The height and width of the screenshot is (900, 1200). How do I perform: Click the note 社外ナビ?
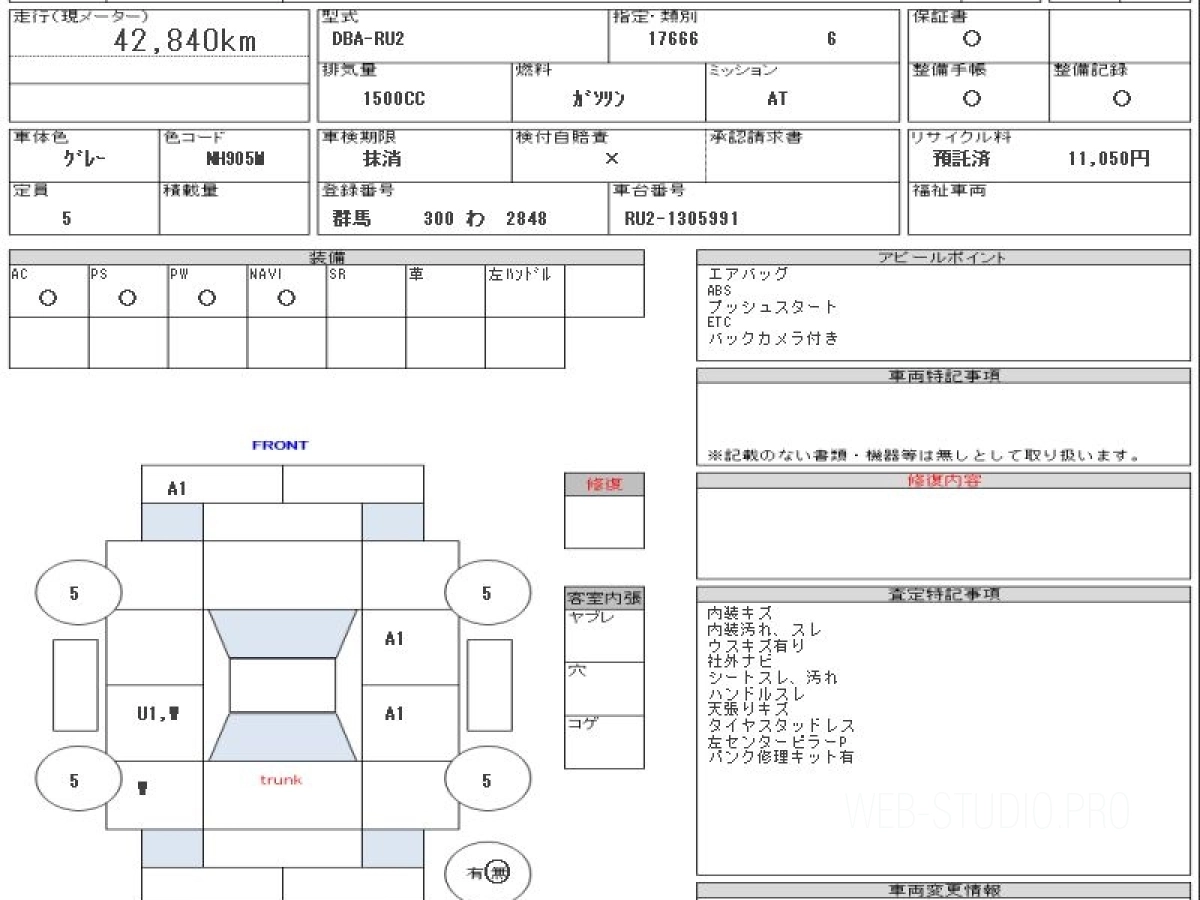(740, 661)
